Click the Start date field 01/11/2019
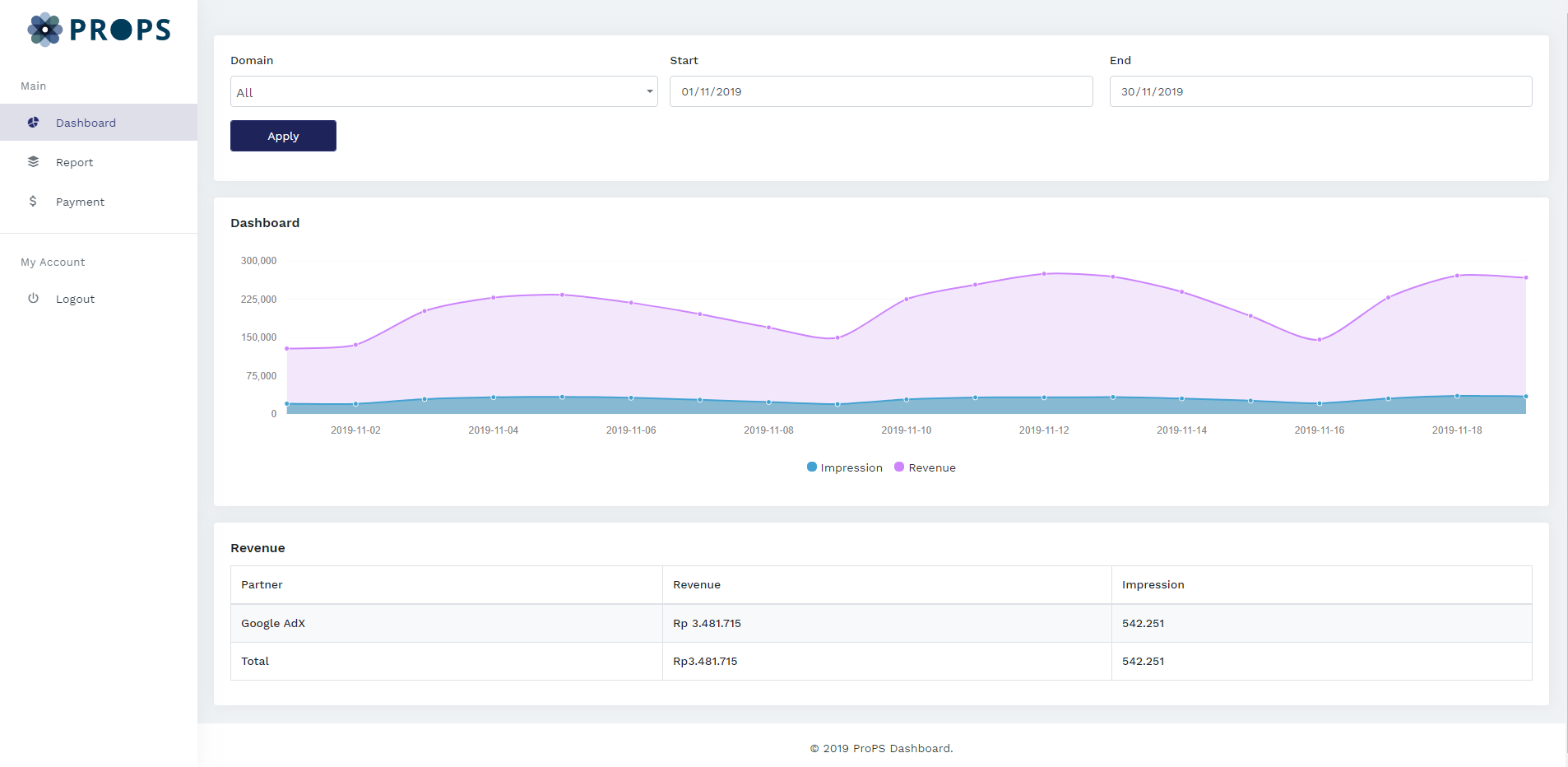The height and width of the screenshot is (767, 1568). (x=881, y=91)
